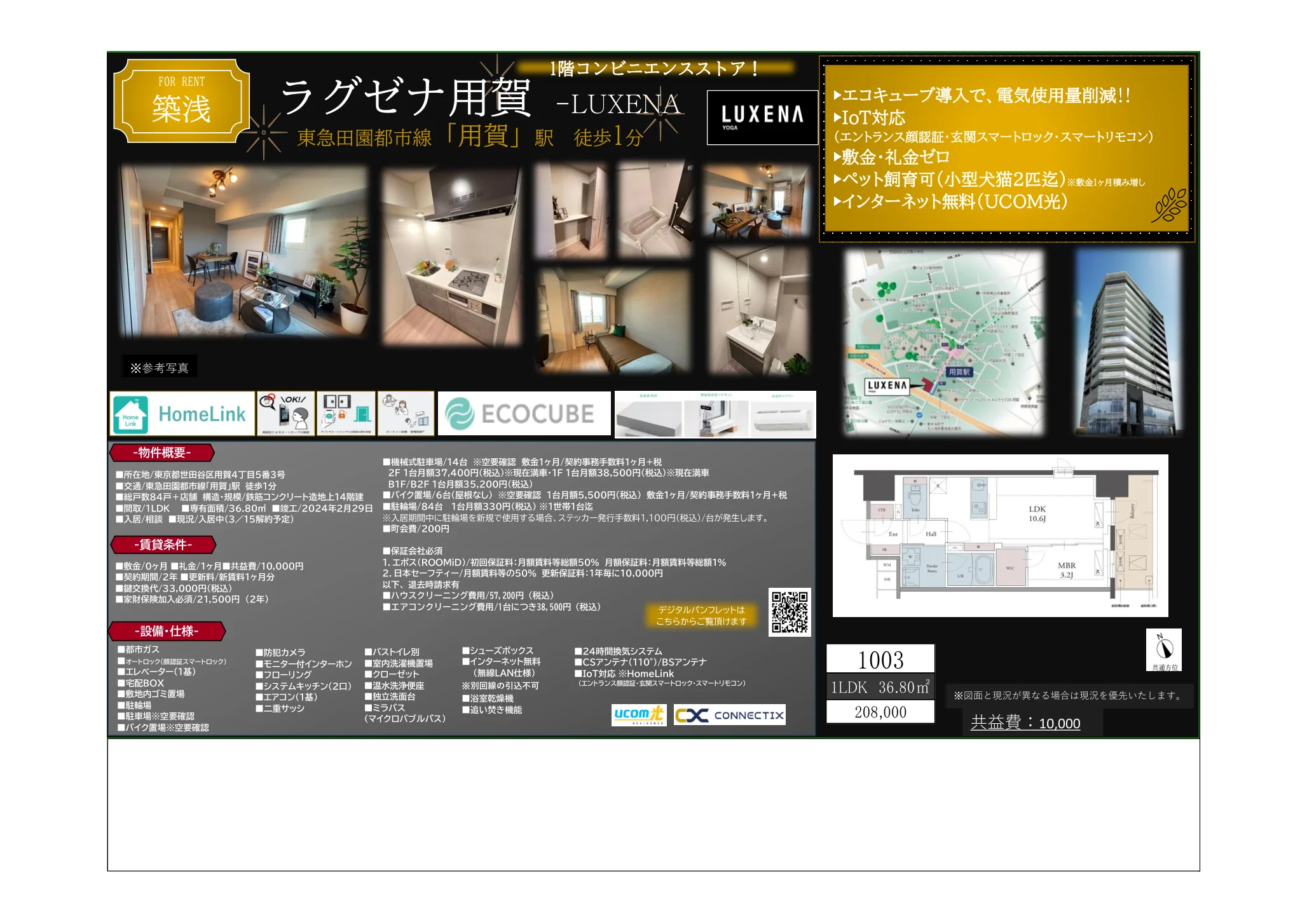1307x924 pixels.
Task: Click the line ▶ペット飼育可(小型犬猫2匹迄)
Action: point(949,179)
